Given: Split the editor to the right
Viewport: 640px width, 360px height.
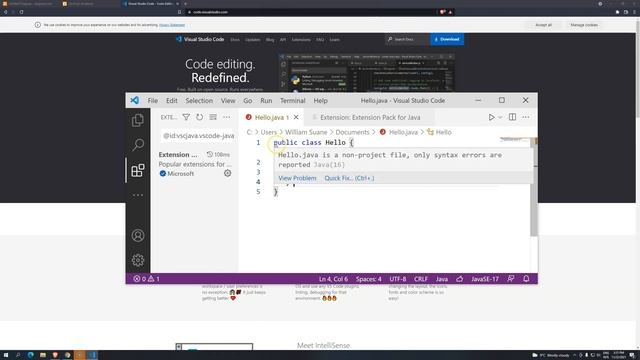Looking at the screenshot, I should click(x=512, y=117).
